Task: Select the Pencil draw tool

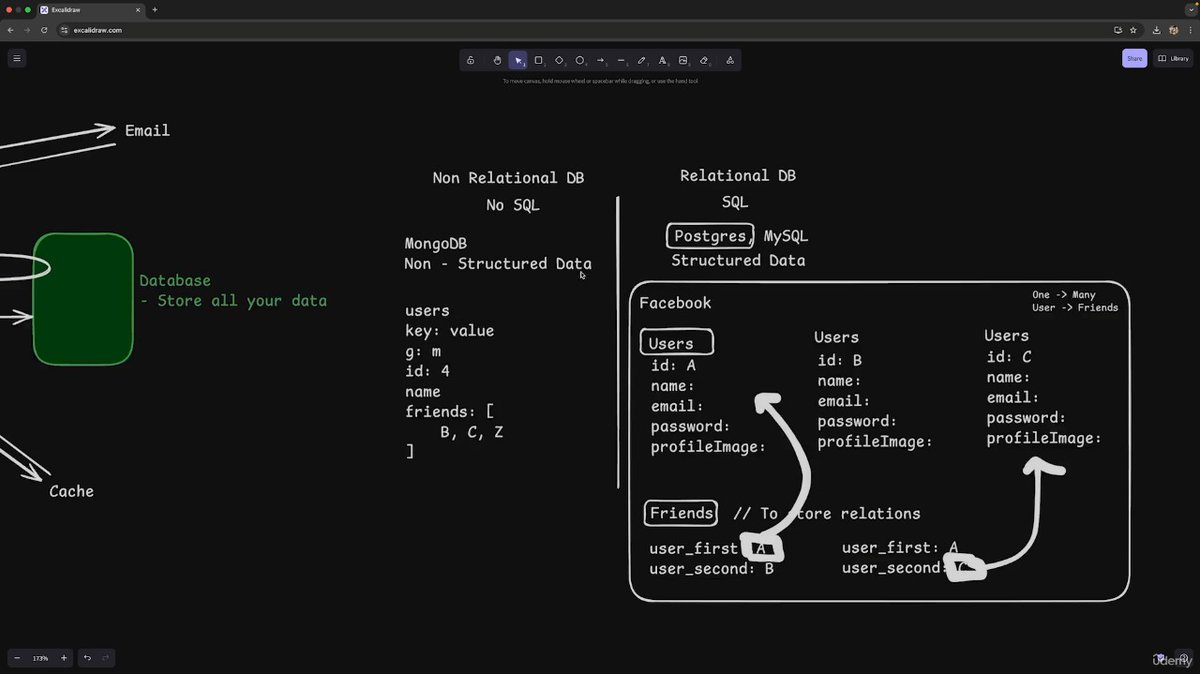Action: [642, 60]
